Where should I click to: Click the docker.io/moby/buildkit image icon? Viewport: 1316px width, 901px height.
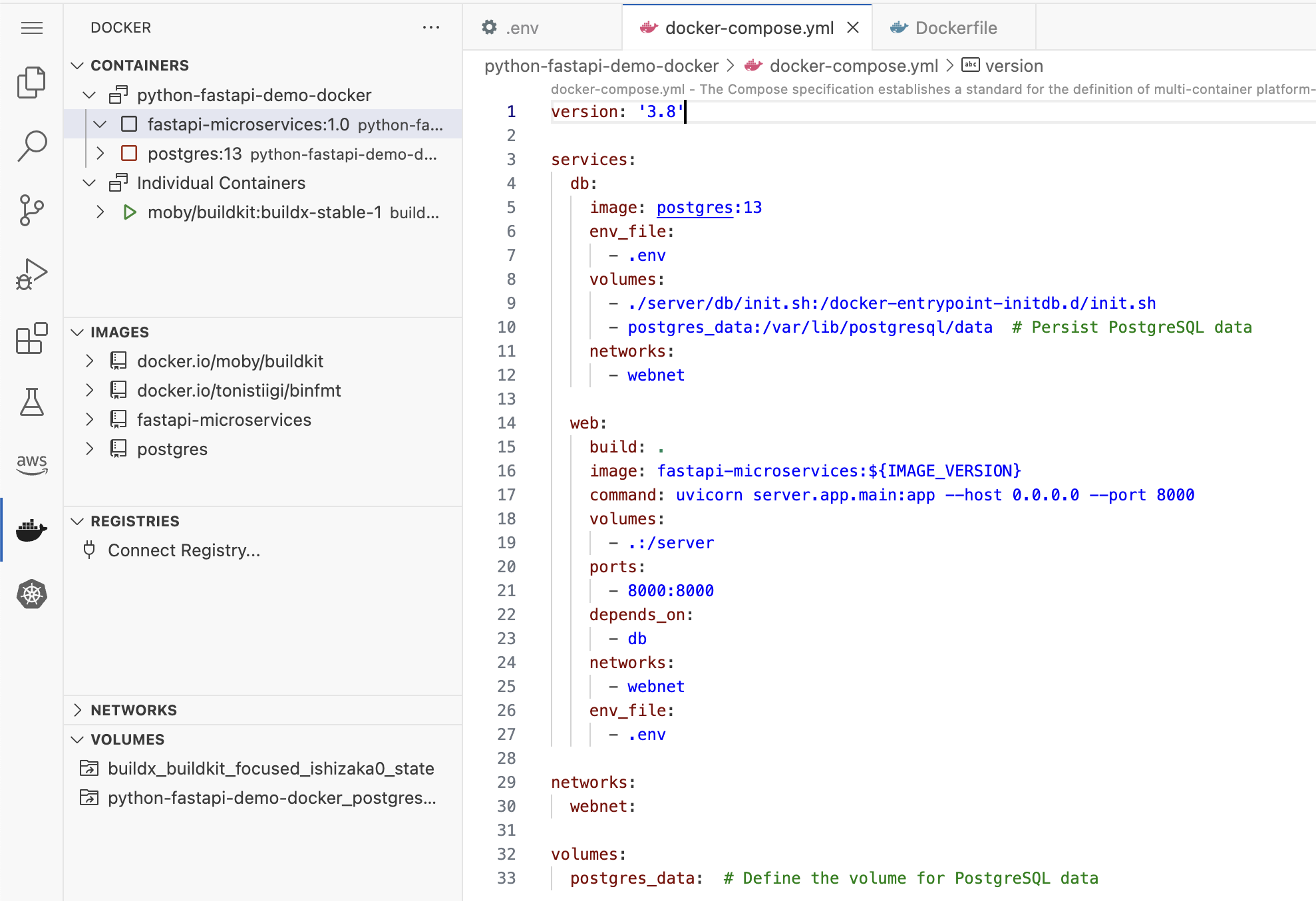point(118,361)
